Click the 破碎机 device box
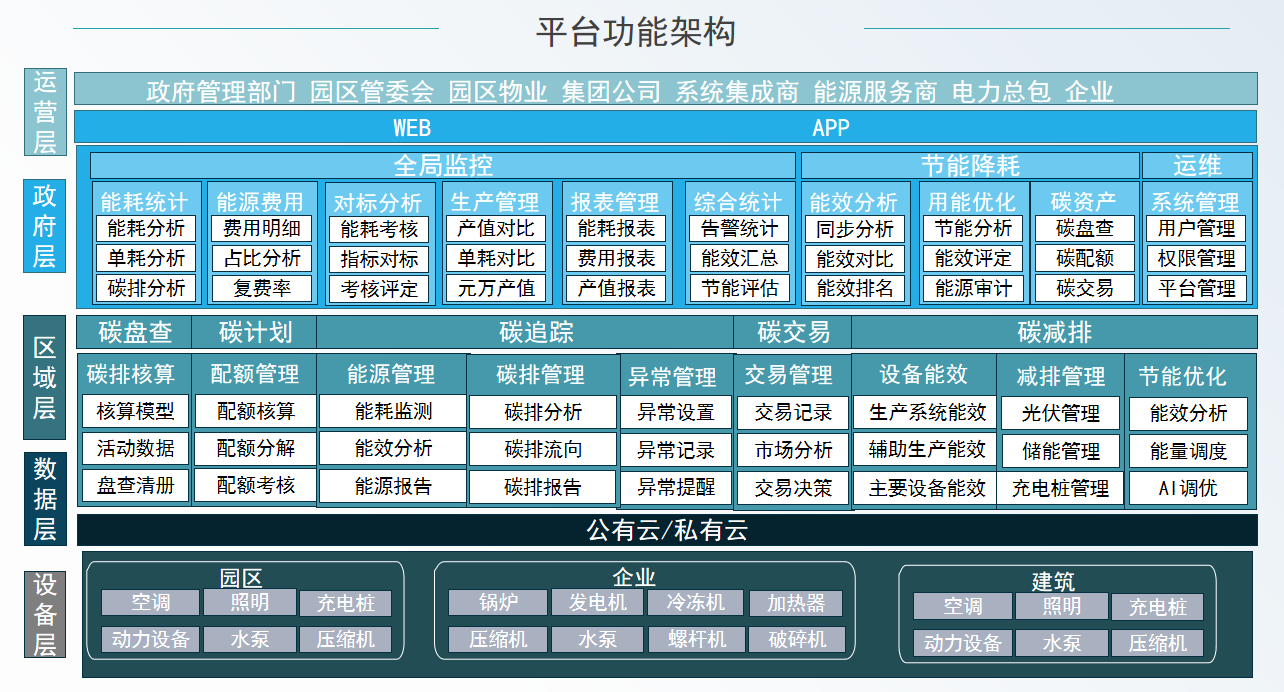Screen dimensions: 1284x692 [x=796, y=639]
